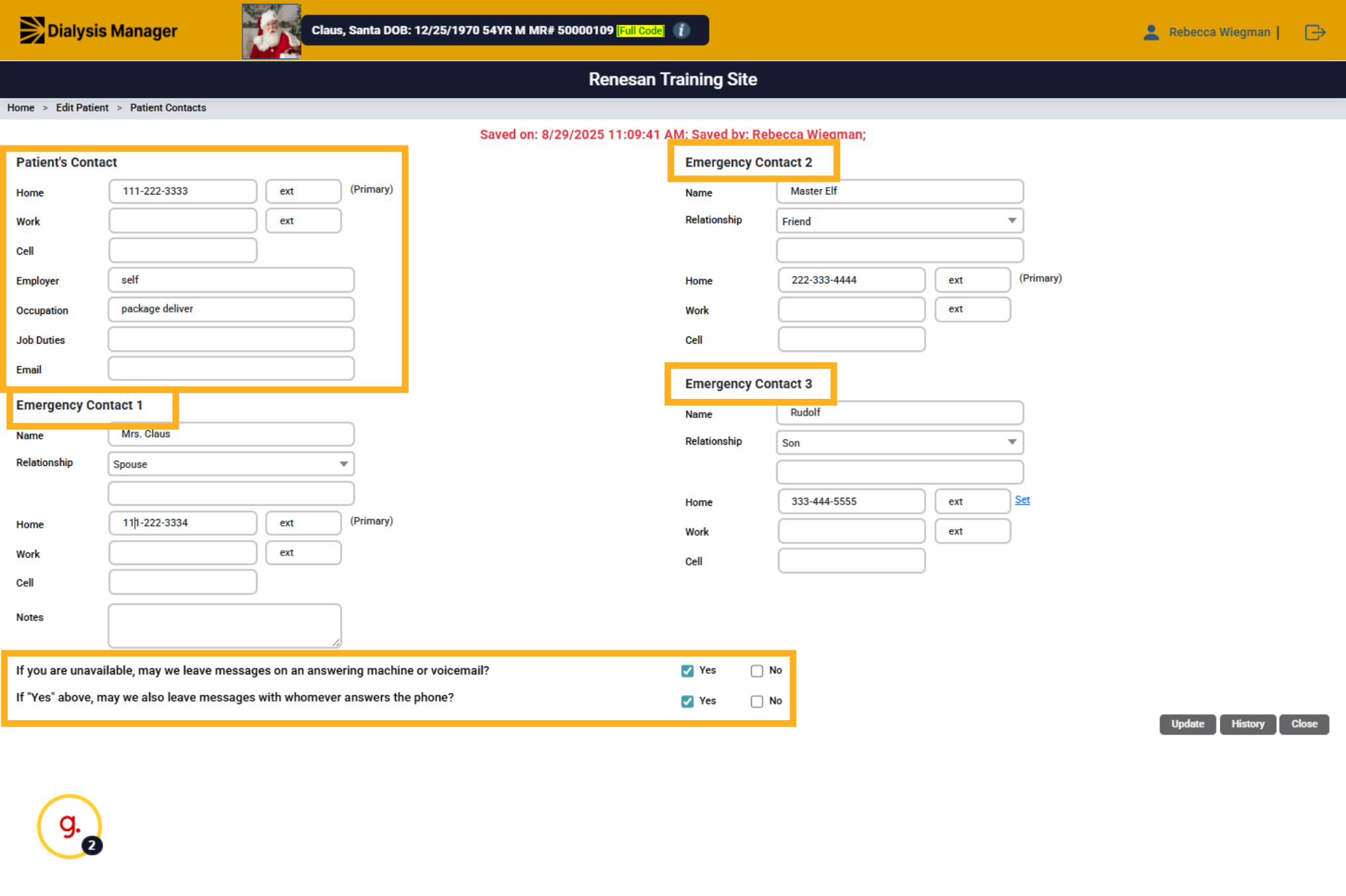
Task: Open the Santa Claus patient photo
Action: [271, 31]
